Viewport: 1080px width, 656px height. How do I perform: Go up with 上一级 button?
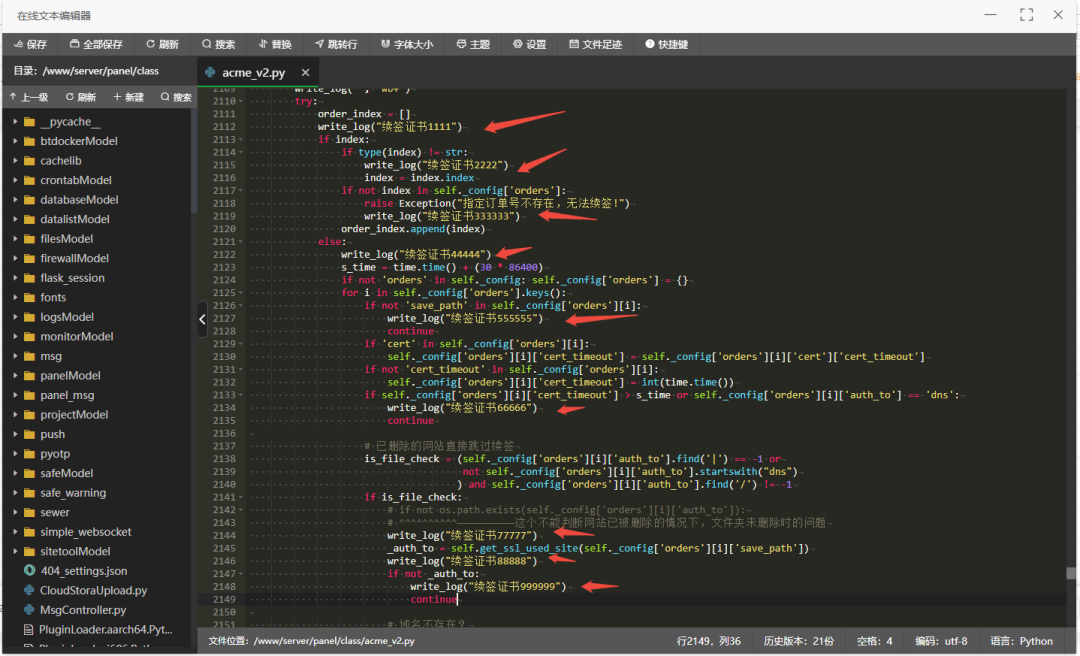[x=29, y=97]
